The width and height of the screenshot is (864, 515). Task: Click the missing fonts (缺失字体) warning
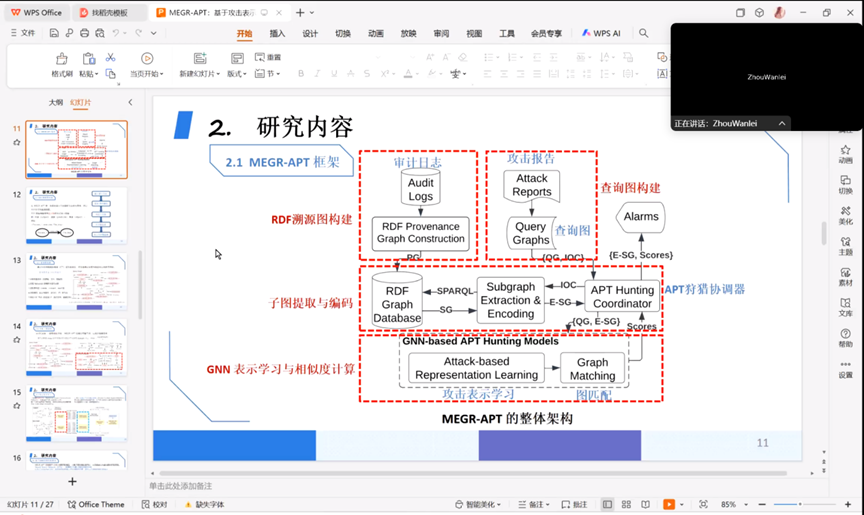coord(204,505)
